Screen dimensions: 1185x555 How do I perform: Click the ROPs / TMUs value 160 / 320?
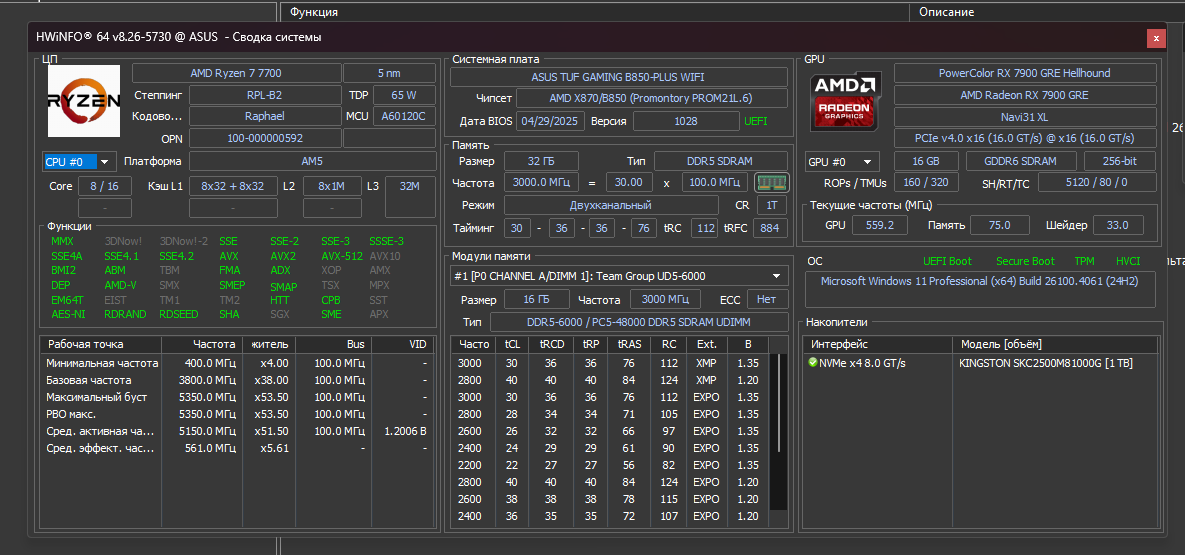click(x=927, y=182)
